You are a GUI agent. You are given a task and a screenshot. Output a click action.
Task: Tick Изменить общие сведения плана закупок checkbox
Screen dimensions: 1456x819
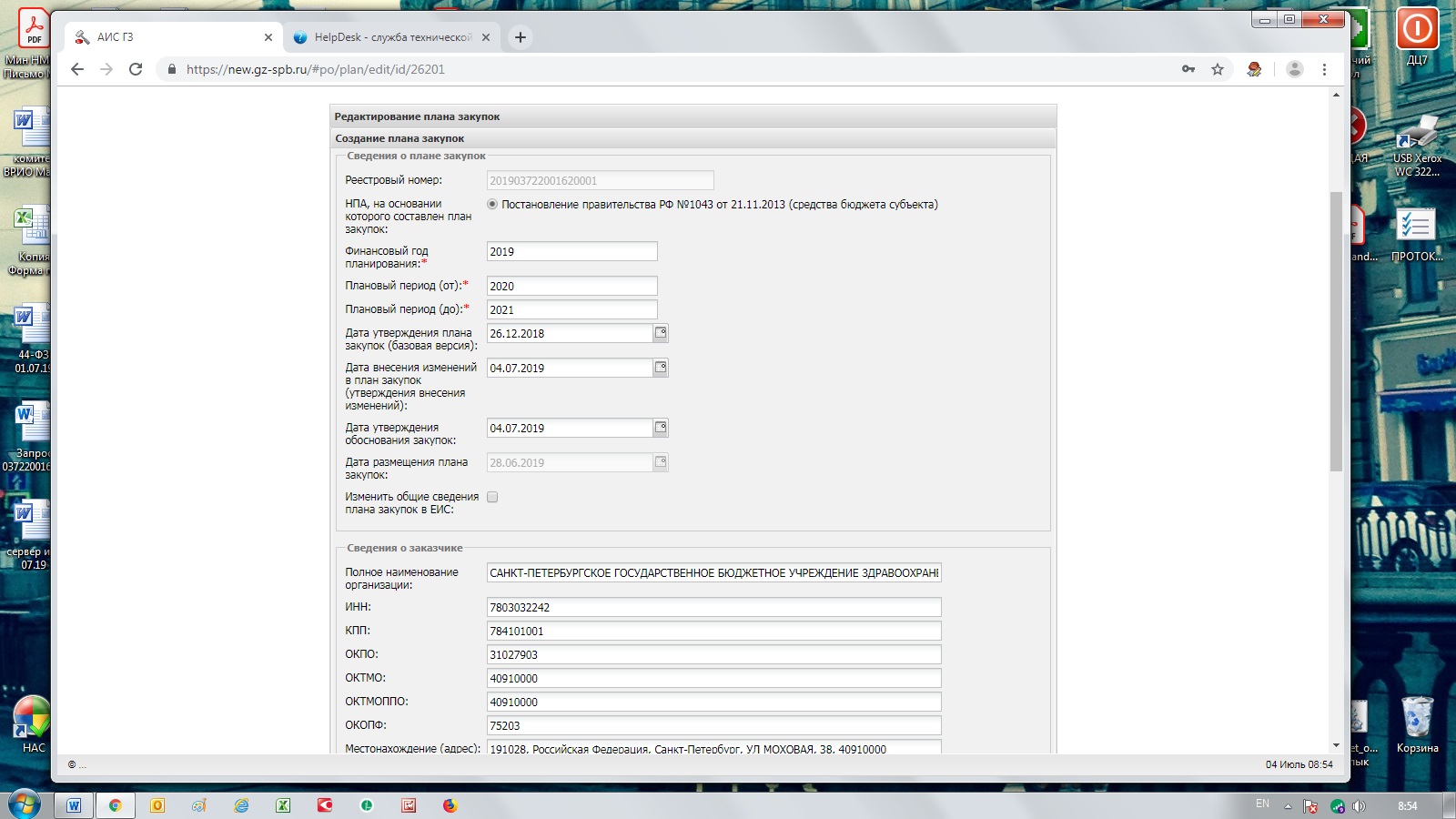tap(492, 497)
